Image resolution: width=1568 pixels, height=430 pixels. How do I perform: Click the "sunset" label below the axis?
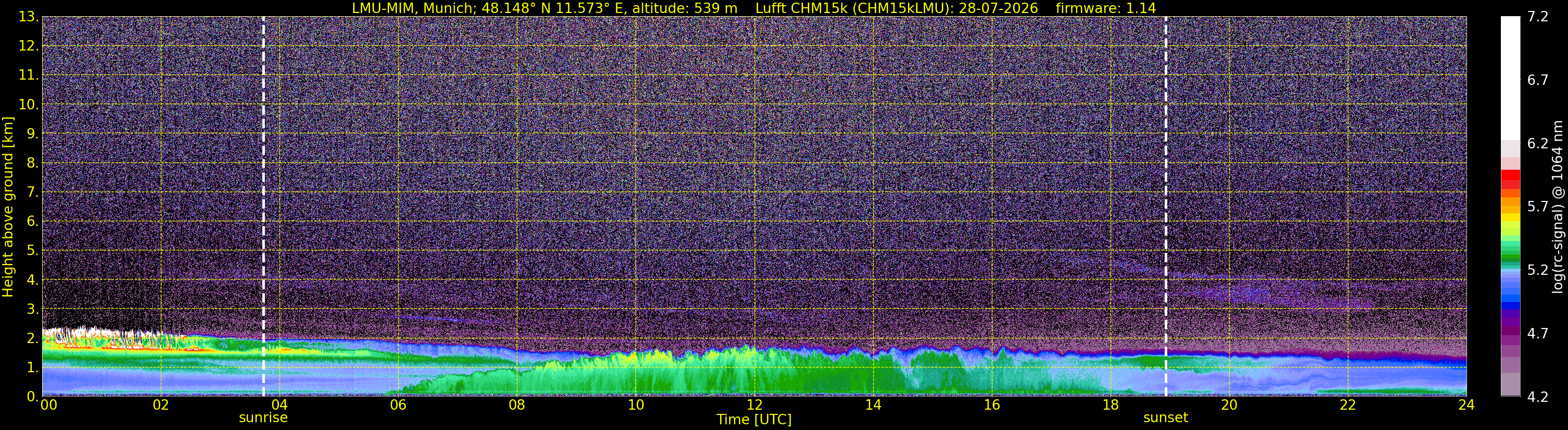(x=1166, y=418)
